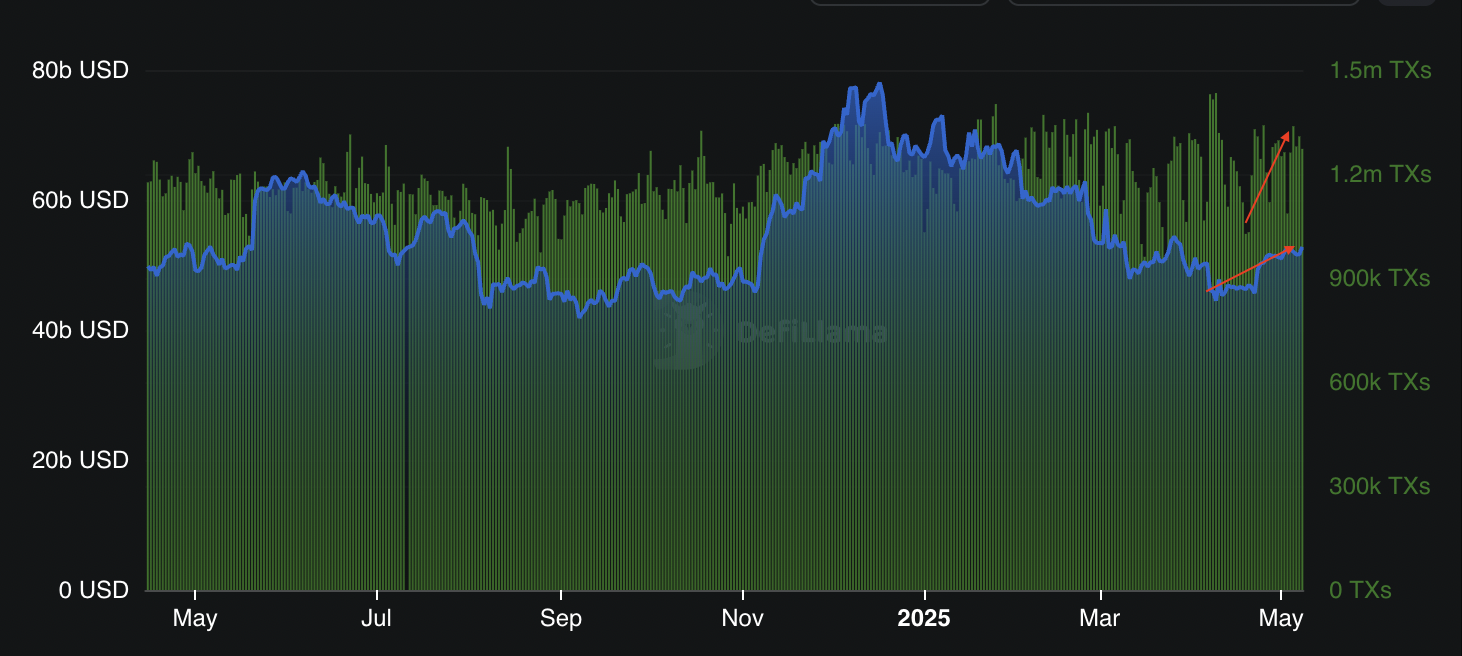
Task: Click the upper steep red arrow
Action: click(x=1267, y=177)
